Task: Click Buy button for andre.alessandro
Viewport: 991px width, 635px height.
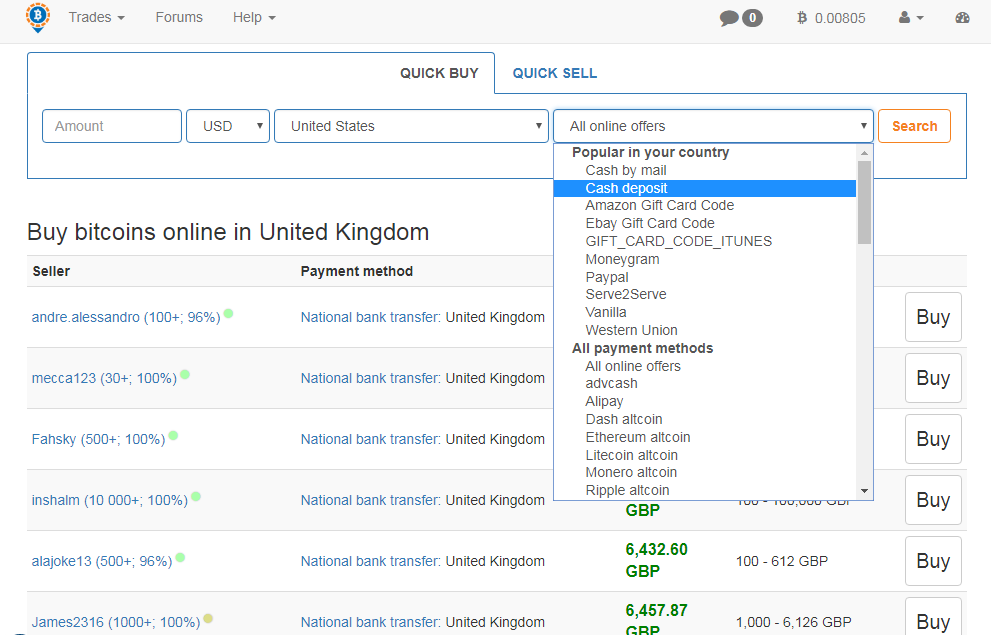Action: [933, 317]
